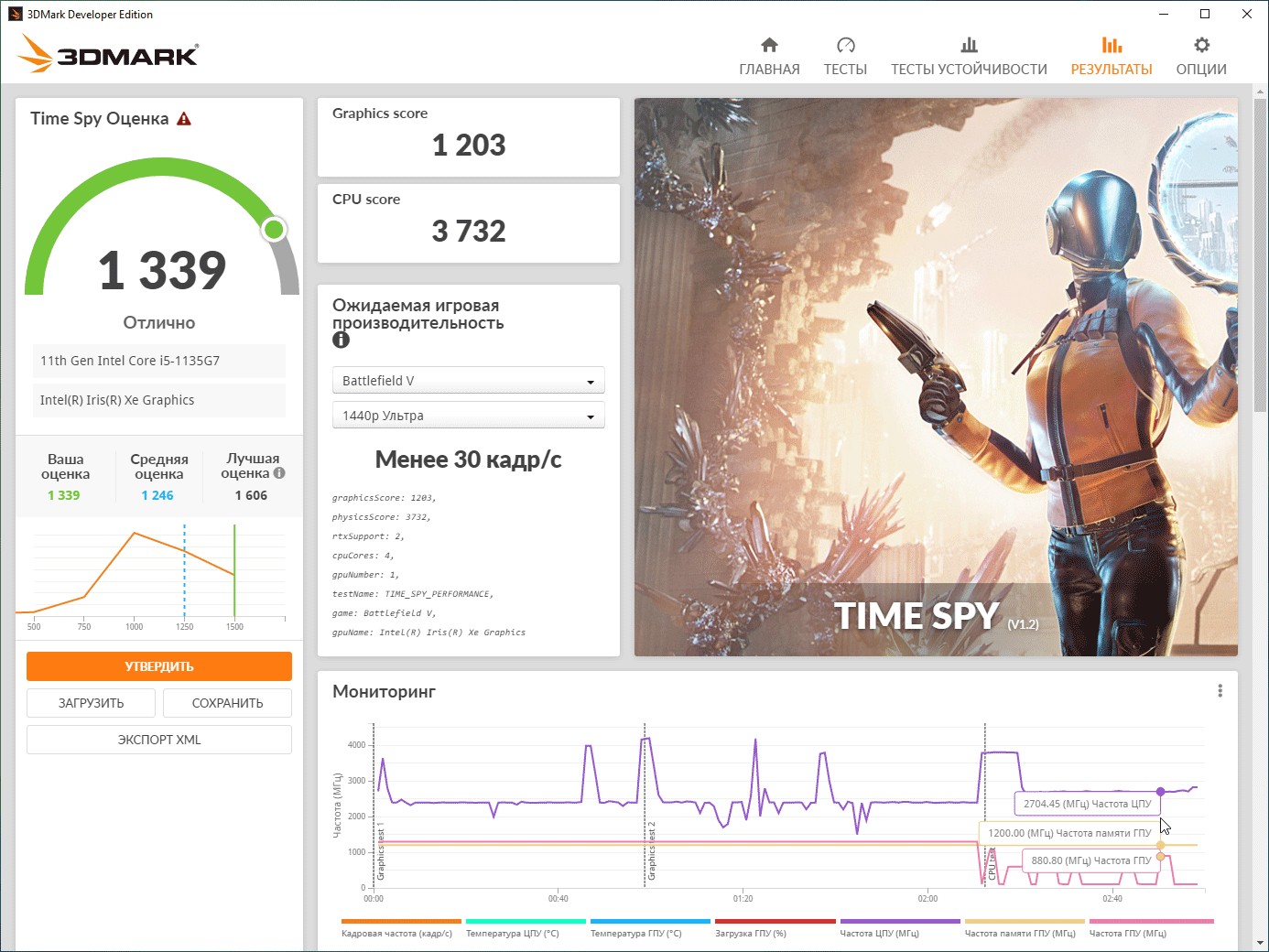Click the Средняя оценка value 1 246
Viewport: 1269px width, 952px height.
[157, 495]
